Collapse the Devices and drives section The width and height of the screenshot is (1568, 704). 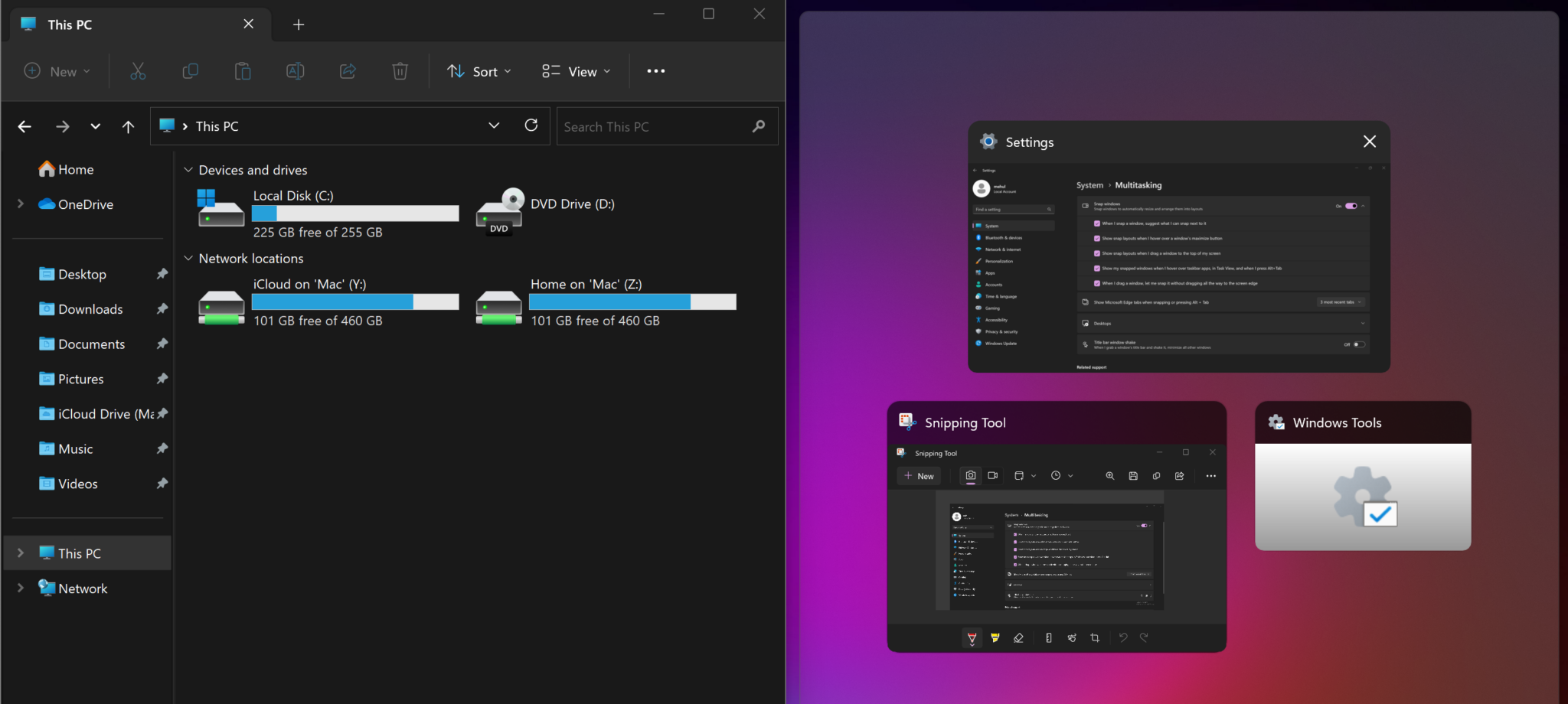coord(188,169)
